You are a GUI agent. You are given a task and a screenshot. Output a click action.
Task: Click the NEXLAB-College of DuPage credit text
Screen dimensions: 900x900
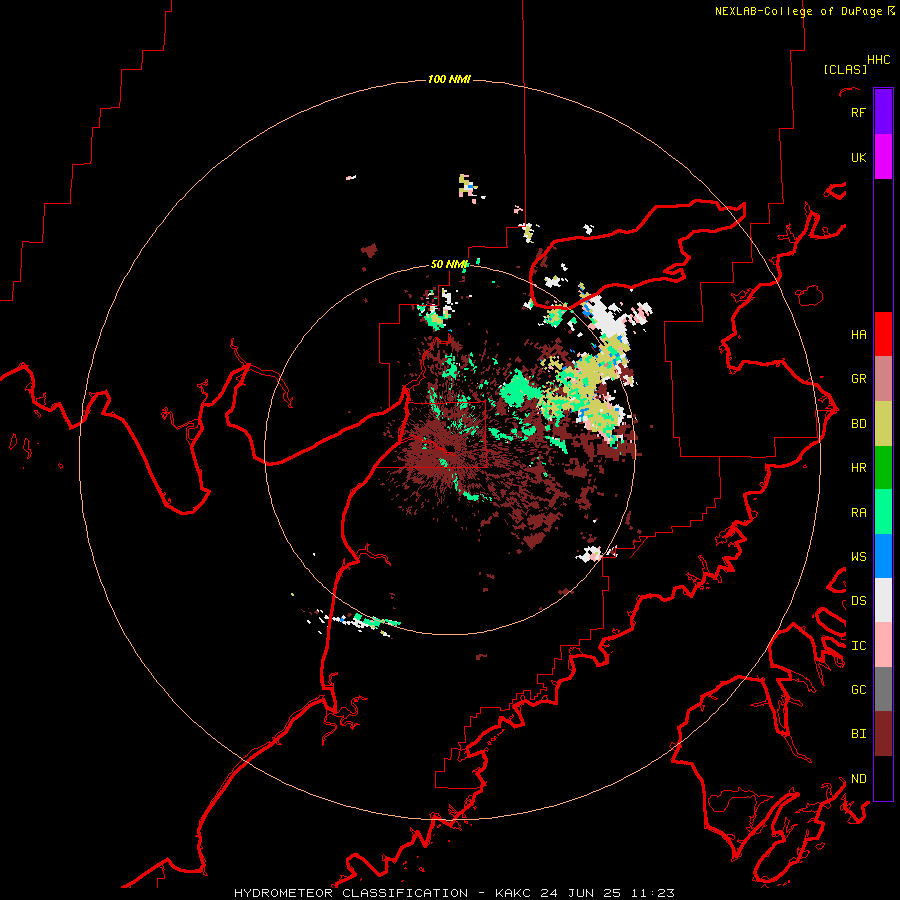(x=798, y=11)
